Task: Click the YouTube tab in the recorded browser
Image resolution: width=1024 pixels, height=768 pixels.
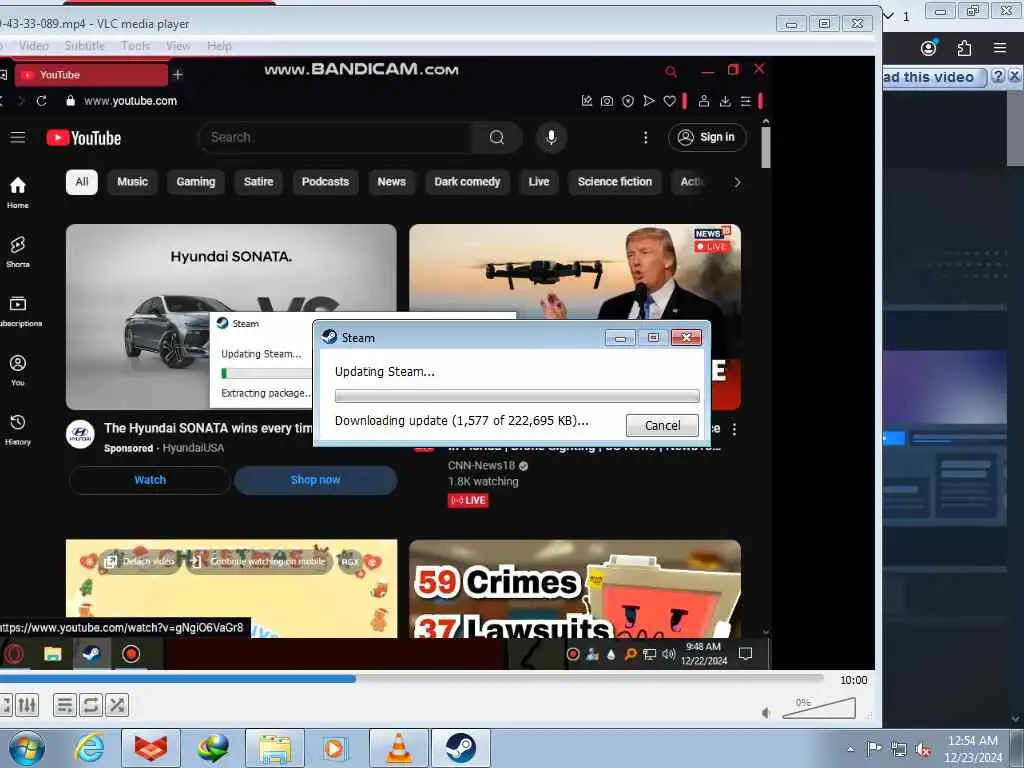Action: pyautogui.click(x=91, y=75)
